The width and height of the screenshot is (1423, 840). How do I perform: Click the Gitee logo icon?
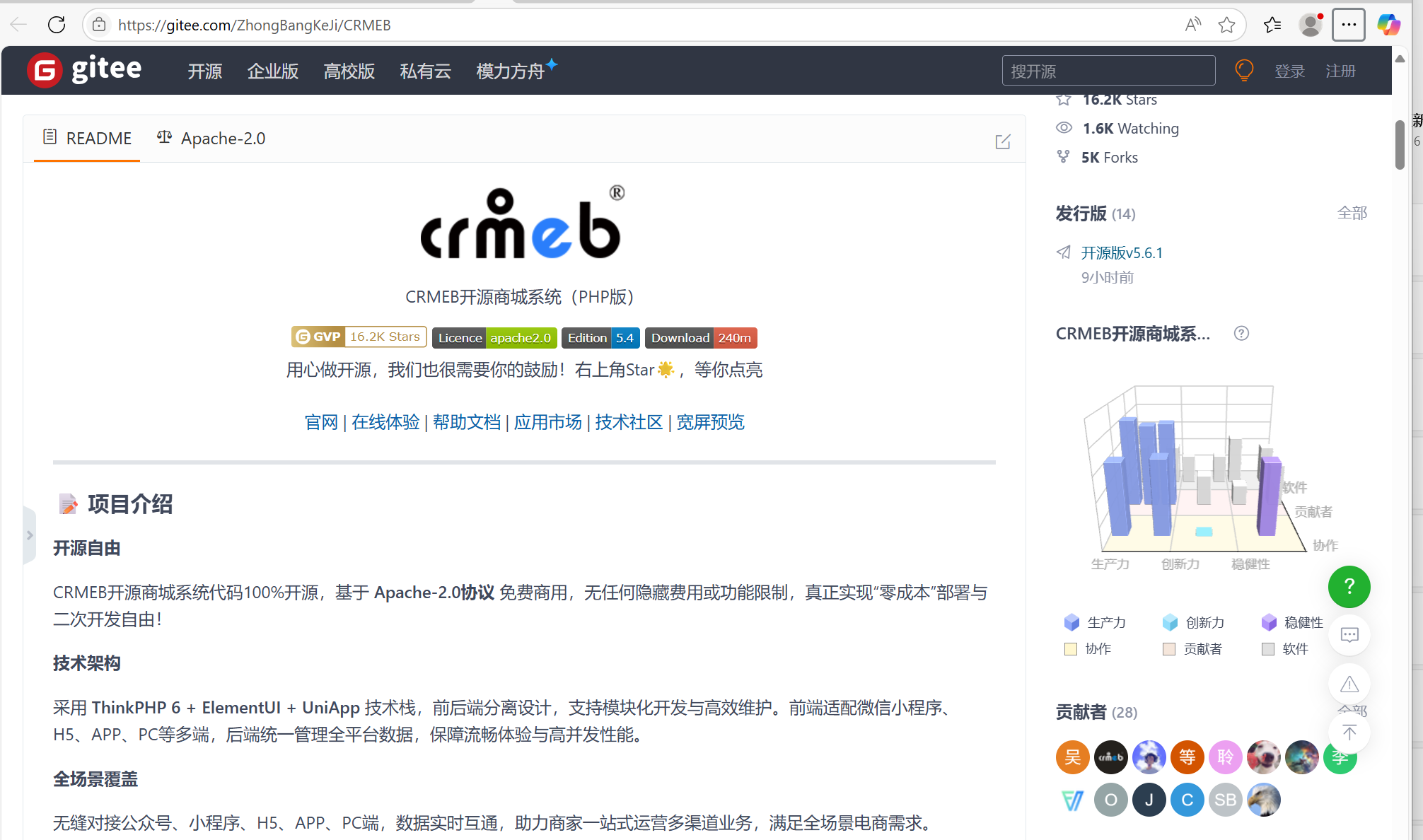click(45, 70)
